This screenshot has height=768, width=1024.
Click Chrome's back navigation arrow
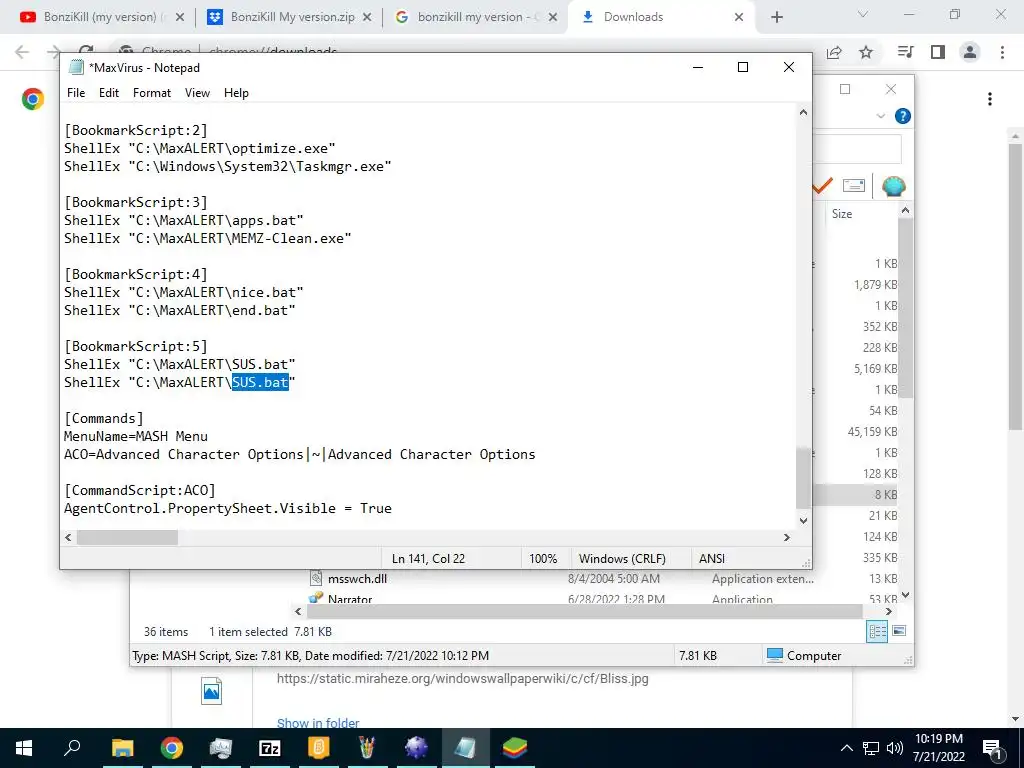click(x=22, y=52)
